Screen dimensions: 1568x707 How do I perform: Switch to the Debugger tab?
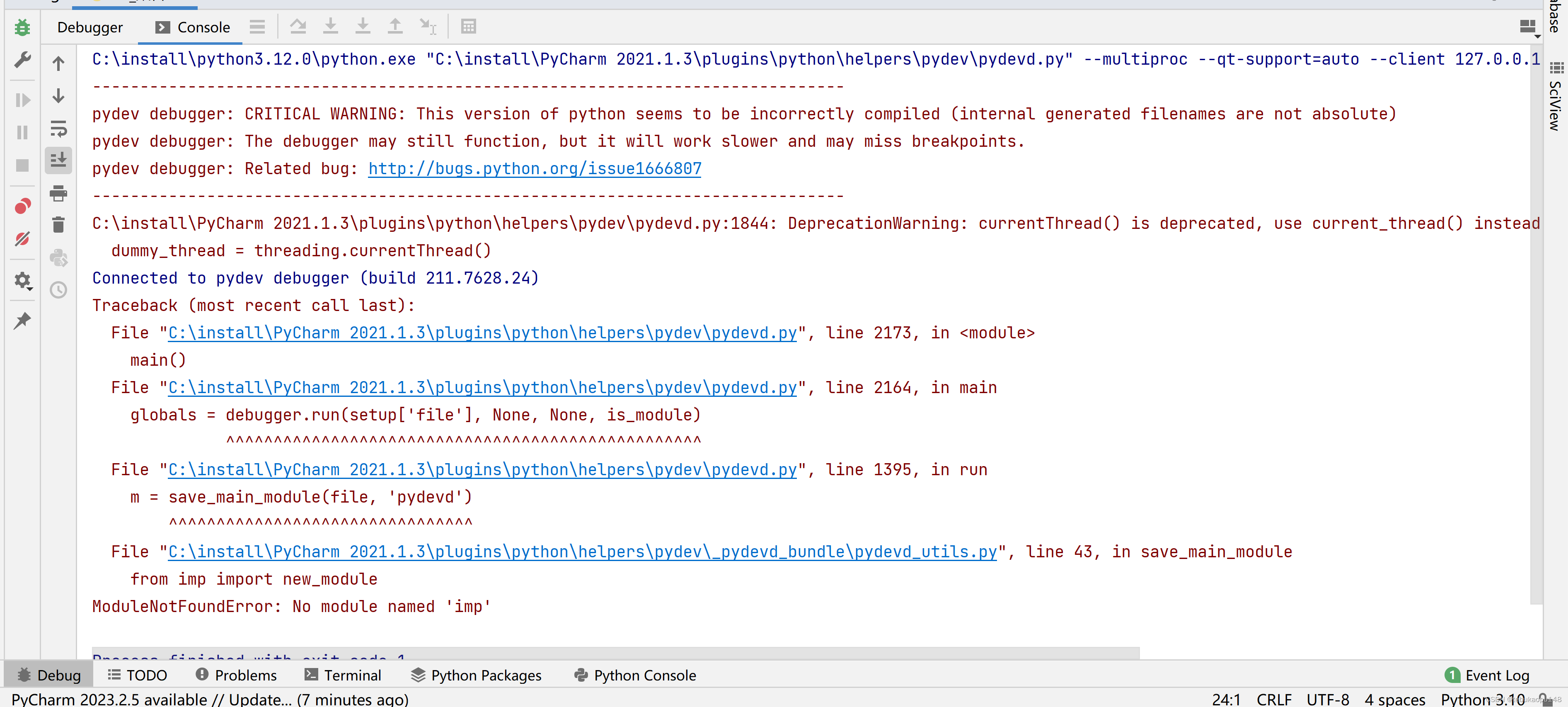click(90, 27)
